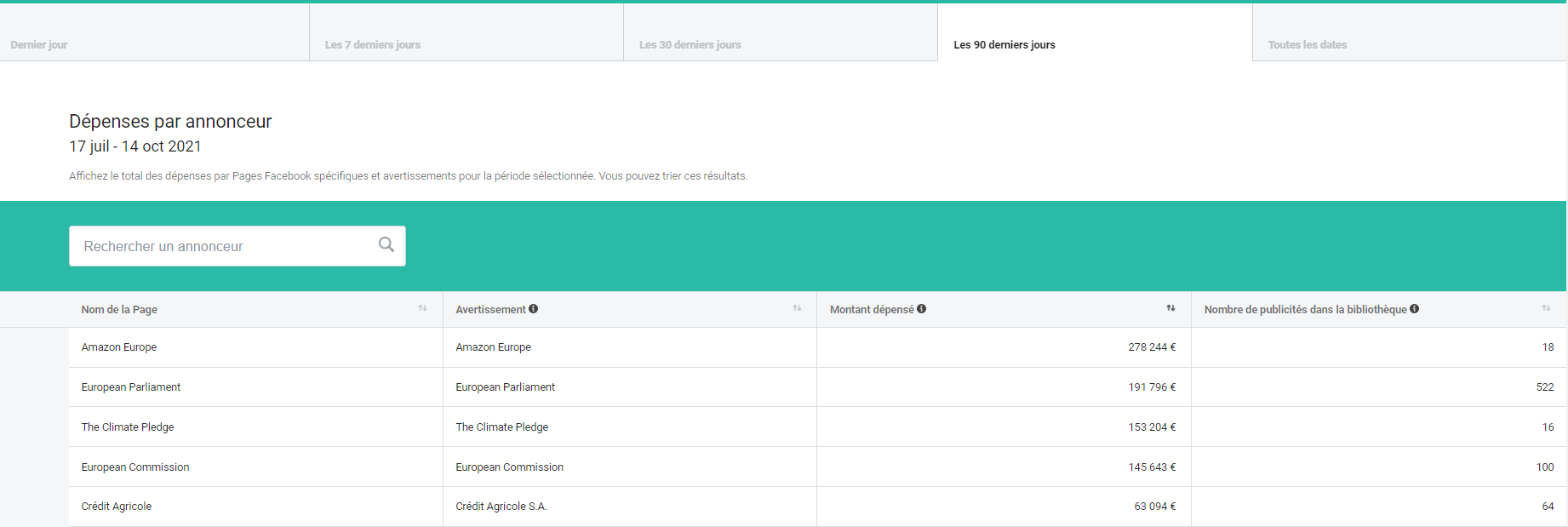This screenshot has width=1568, height=527.
Task: Click ad count 100 for European Commission
Action: click(1545, 467)
